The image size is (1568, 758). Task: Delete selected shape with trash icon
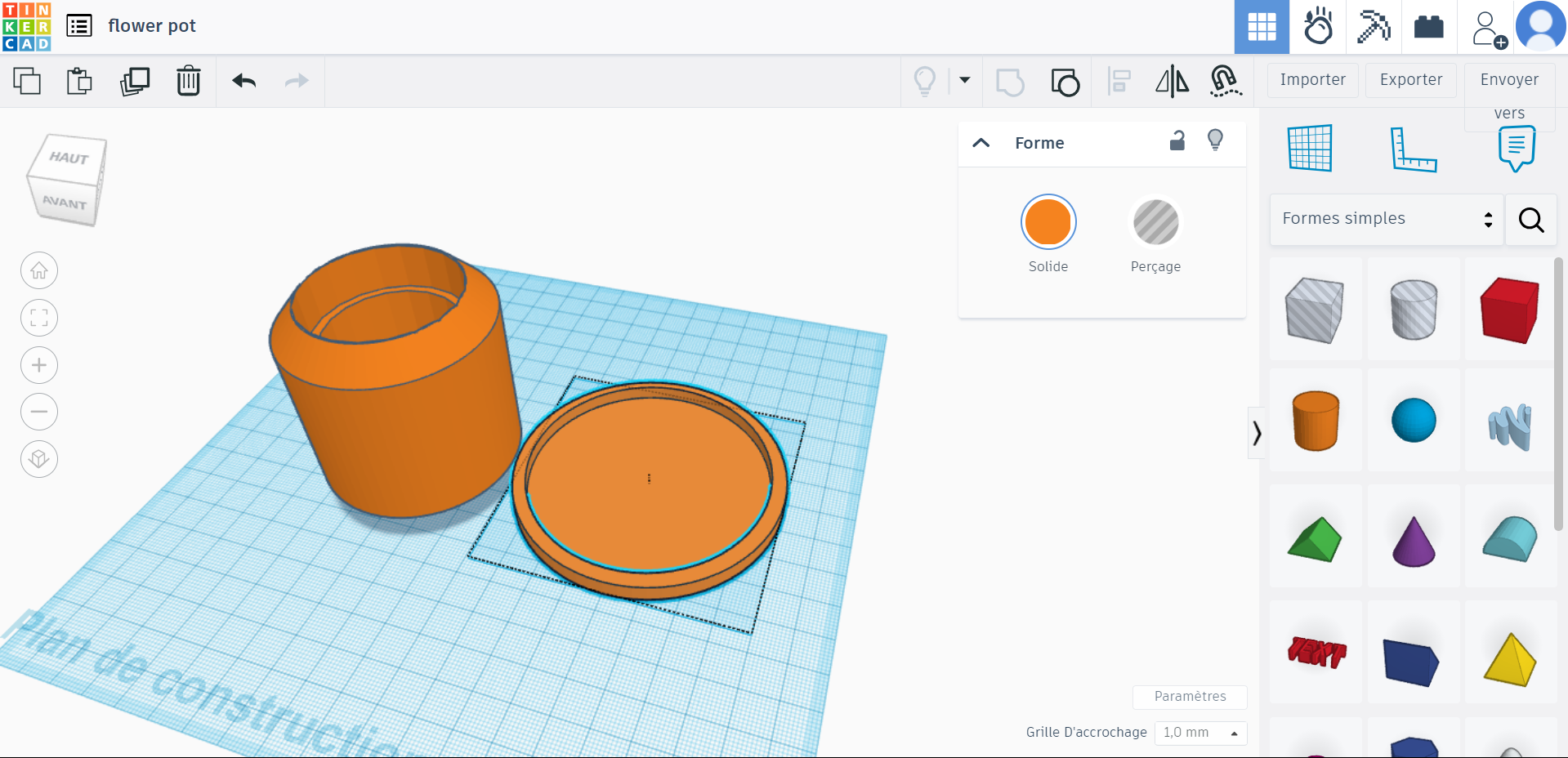pos(189,81)
